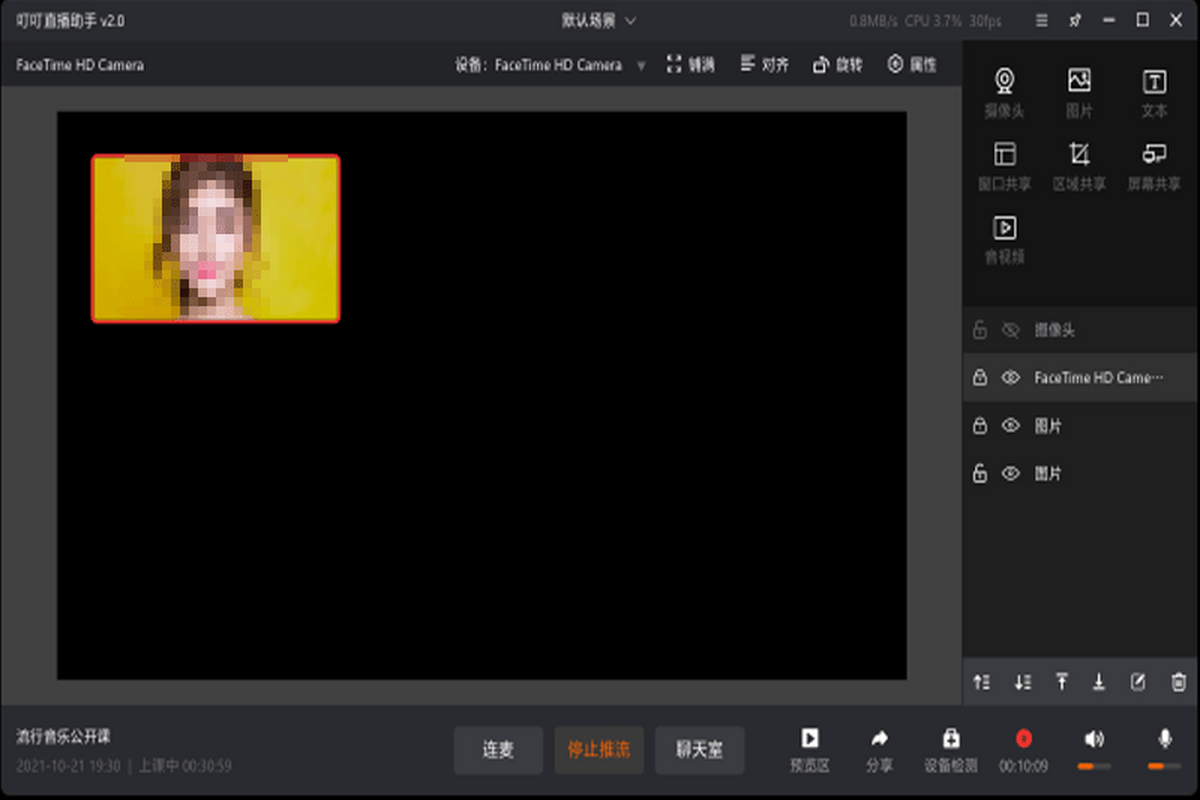
Task: Click the FaceTime HD Camera source title
Action: [80, 65]
